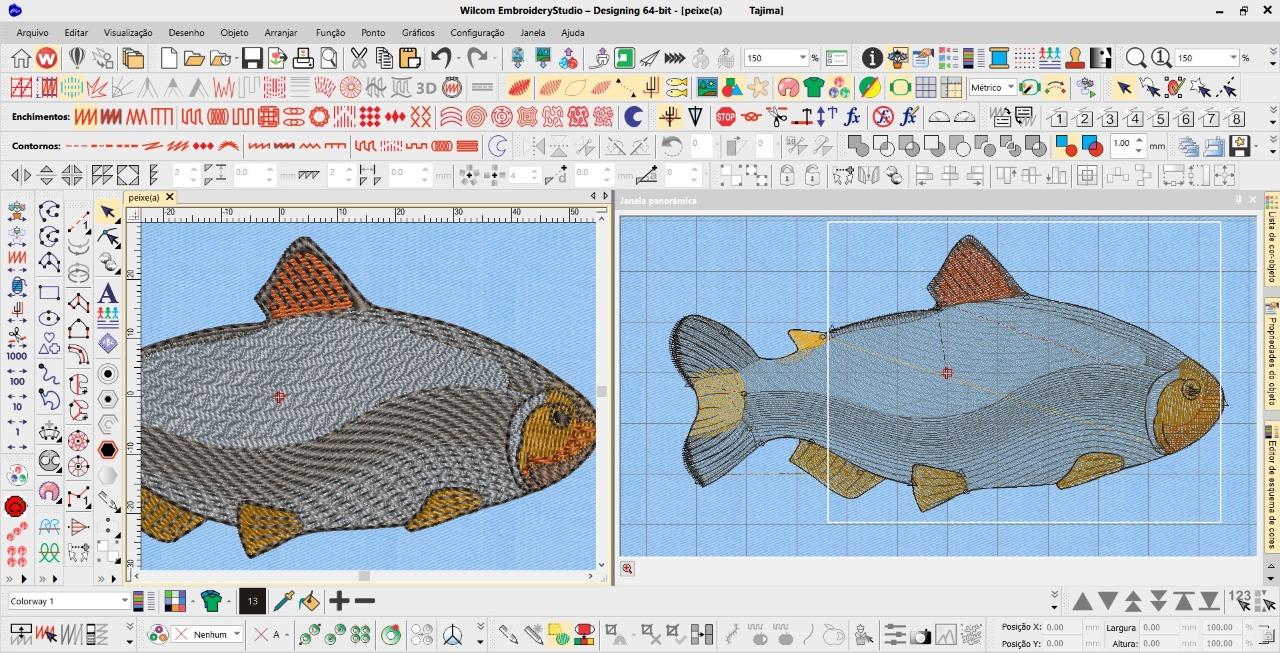Viewport: 1280px width, 653px height.
Task: Switch to the peixe(a) document tab
Action: pos(144,198)
